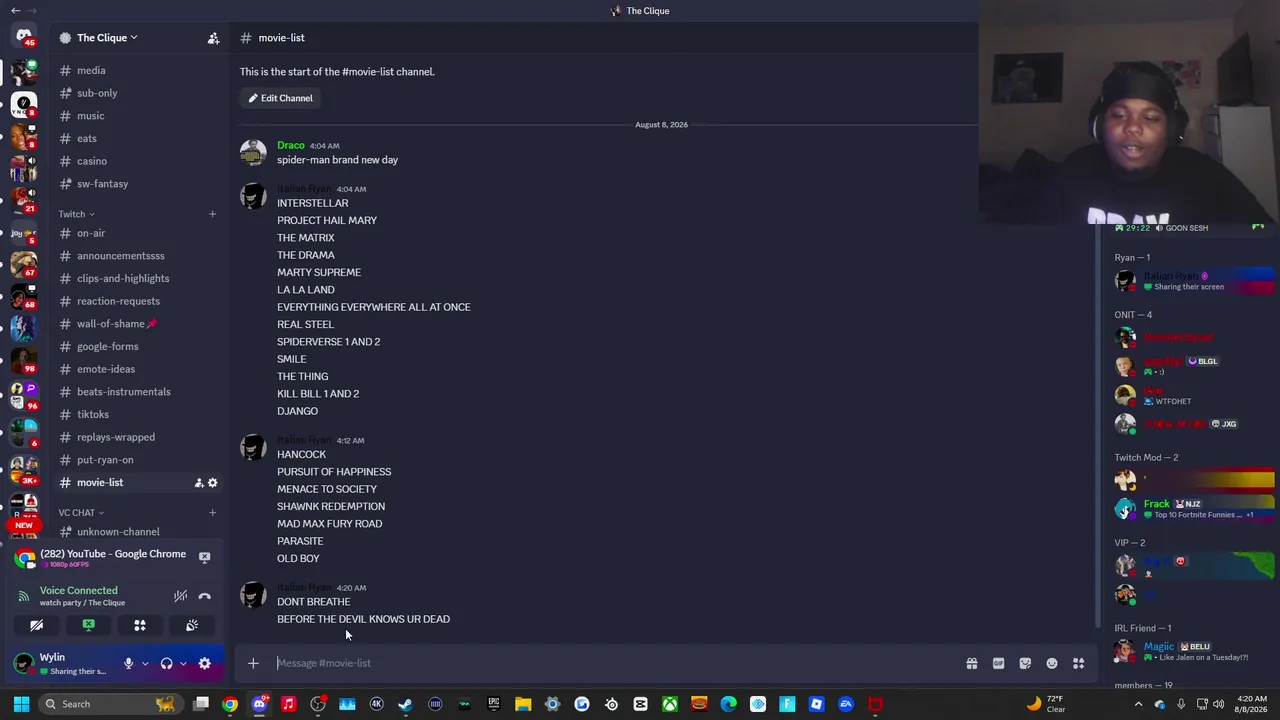Image resolution: width=1280 pixels, height=720 pixels.
Task: Launch Epic Games from taskbar
Action: [x=494, y=704]
